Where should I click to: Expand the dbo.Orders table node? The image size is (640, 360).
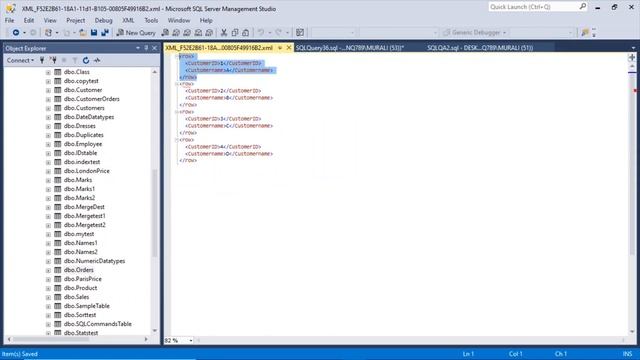click(x=48, y=270)
